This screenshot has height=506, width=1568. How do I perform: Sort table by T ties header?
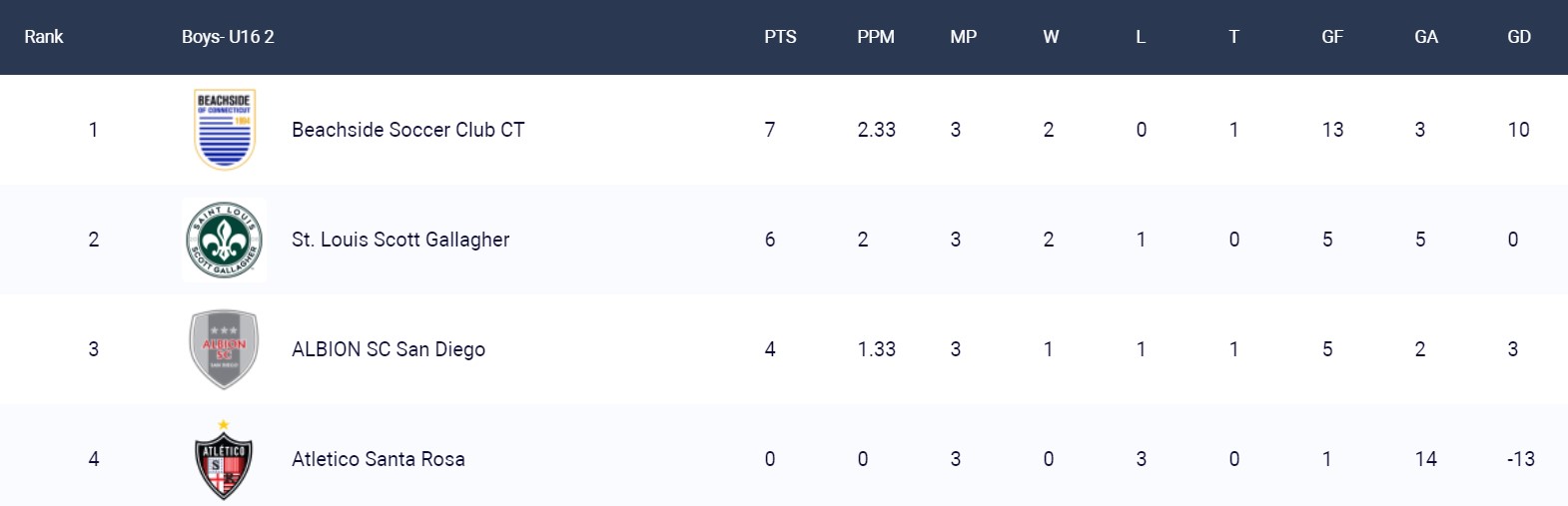click(x=1234, y=37)
